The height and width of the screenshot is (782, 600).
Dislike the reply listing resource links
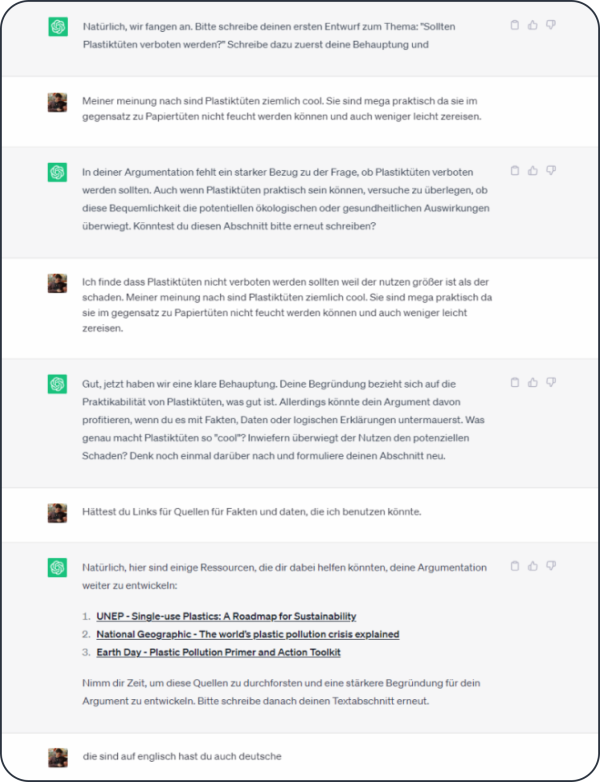pyautogui.click(x=551, y=566)
